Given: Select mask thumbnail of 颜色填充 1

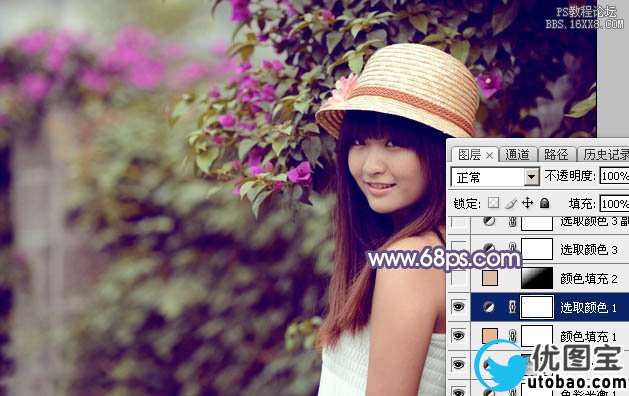Looking at the screenshot, I should (537, 335).
